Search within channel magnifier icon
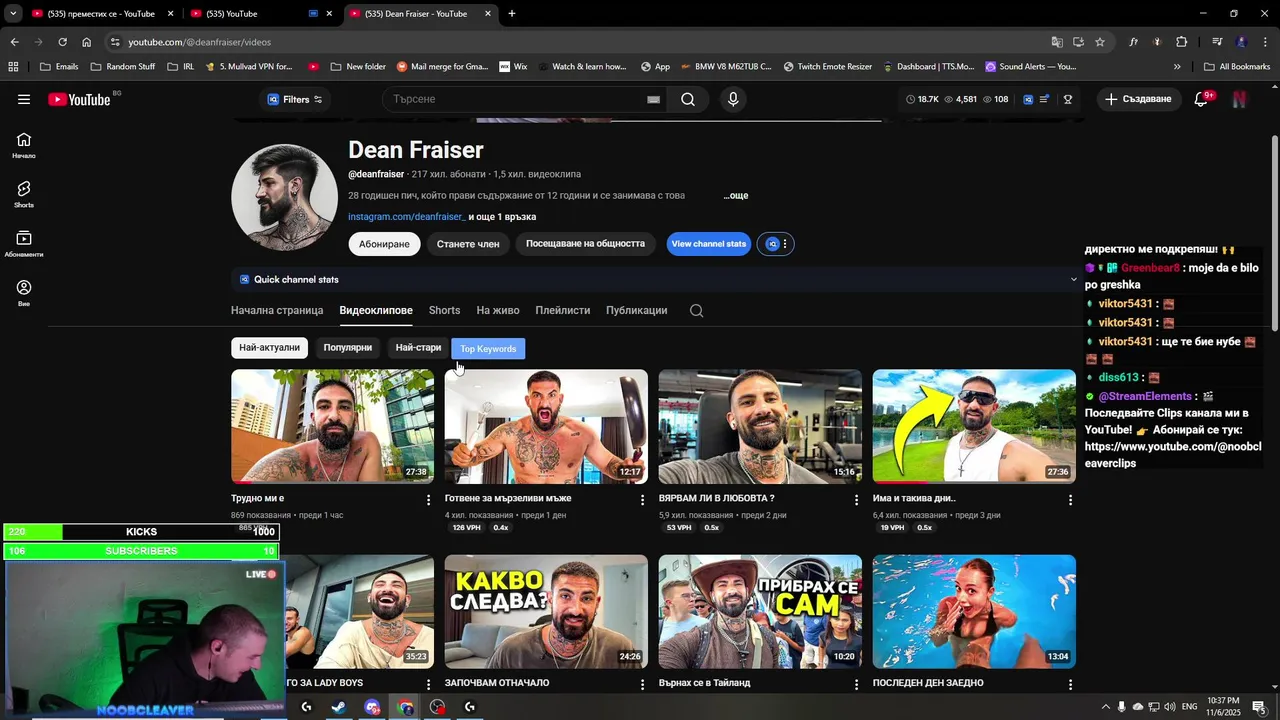Screen dimensions: 1280x720 697,310
